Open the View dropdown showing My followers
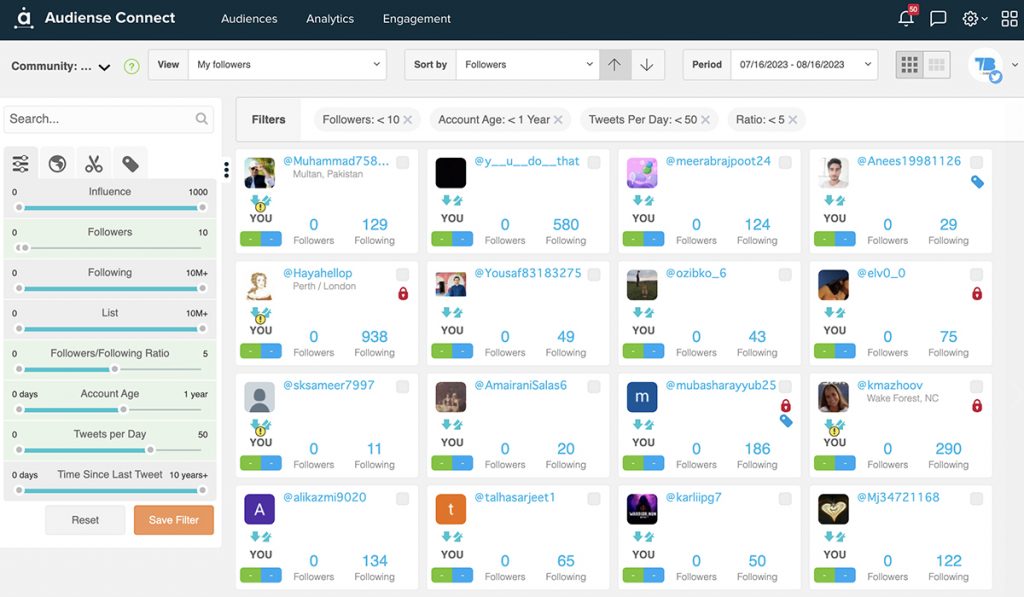This screenshot has height=597, width=1024. (x=290, y=64)
